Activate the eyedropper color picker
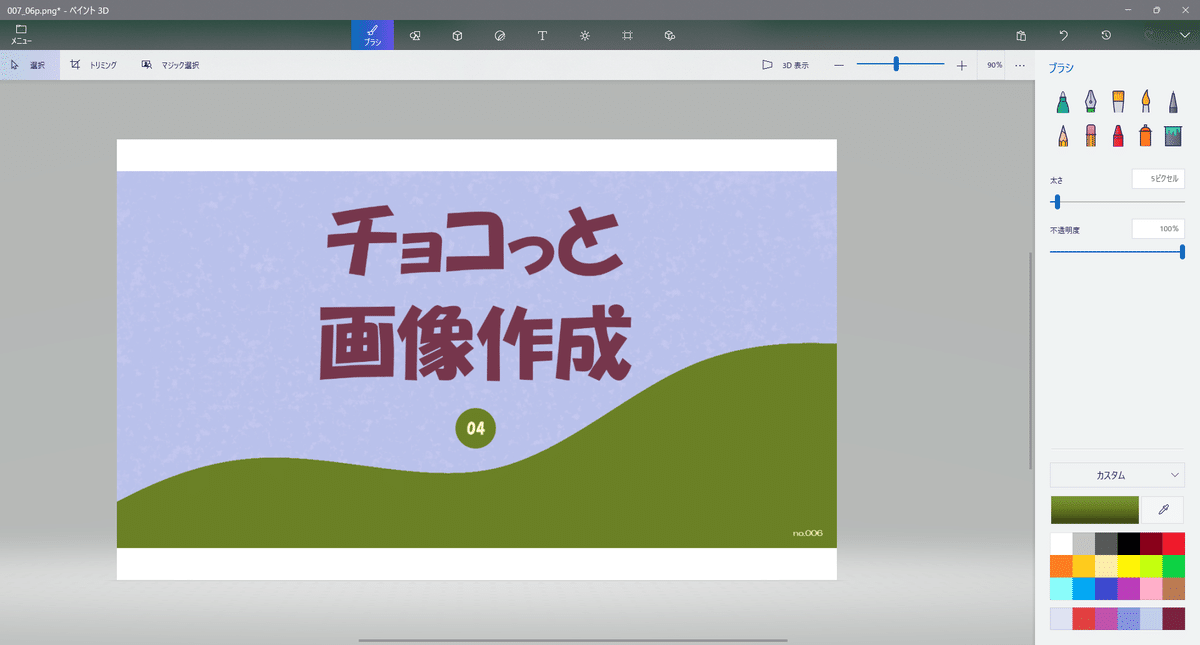The width and height of the screenshot is (1200, 645). coord(1163,510)
